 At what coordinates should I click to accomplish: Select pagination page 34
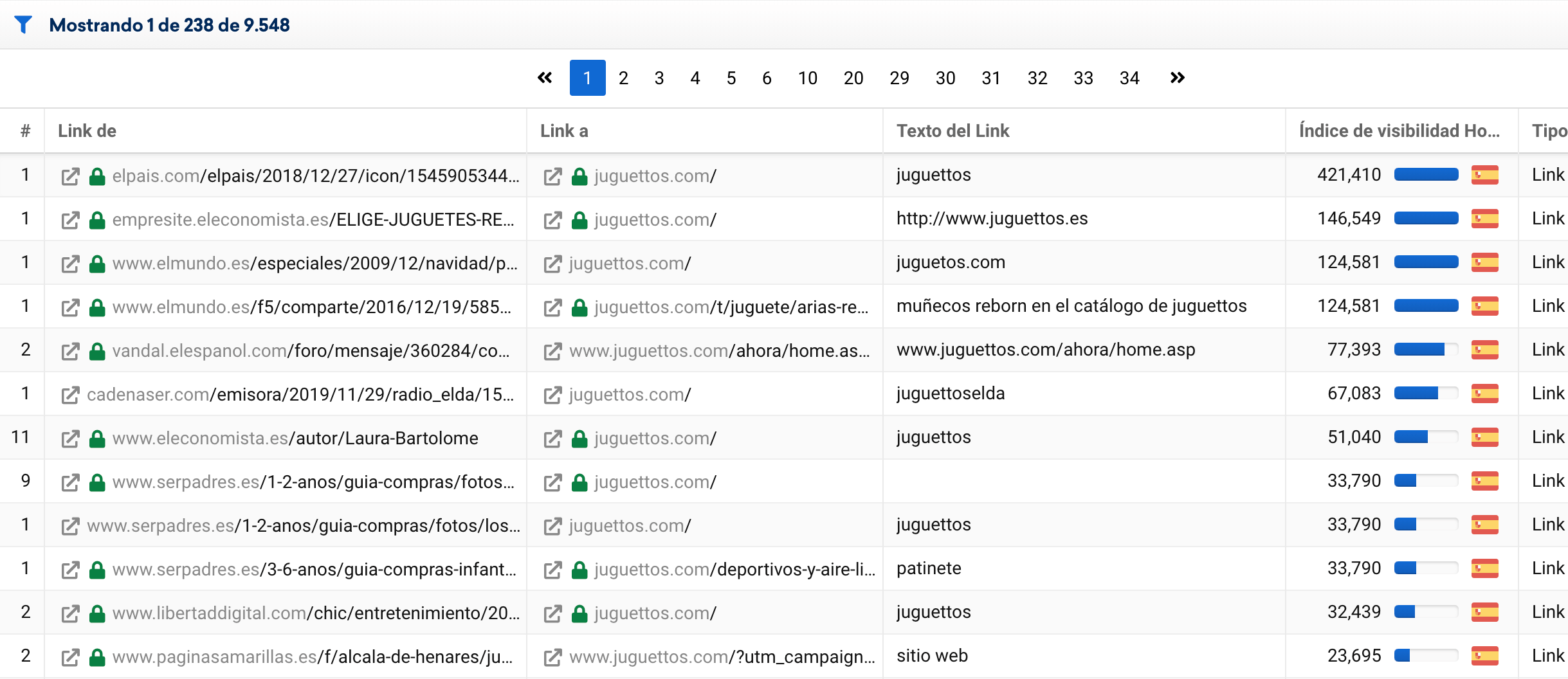(1129, 78)
